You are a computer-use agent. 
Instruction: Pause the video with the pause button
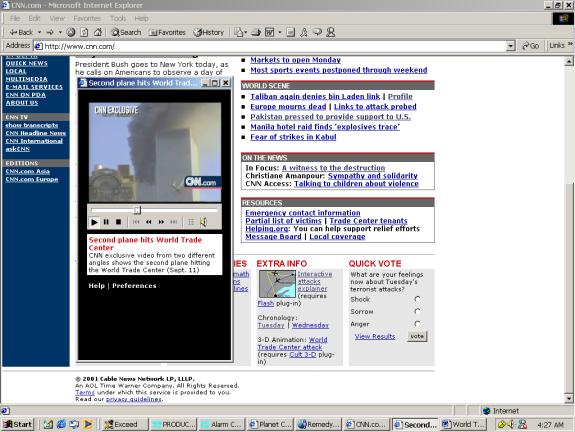[106, 222]
